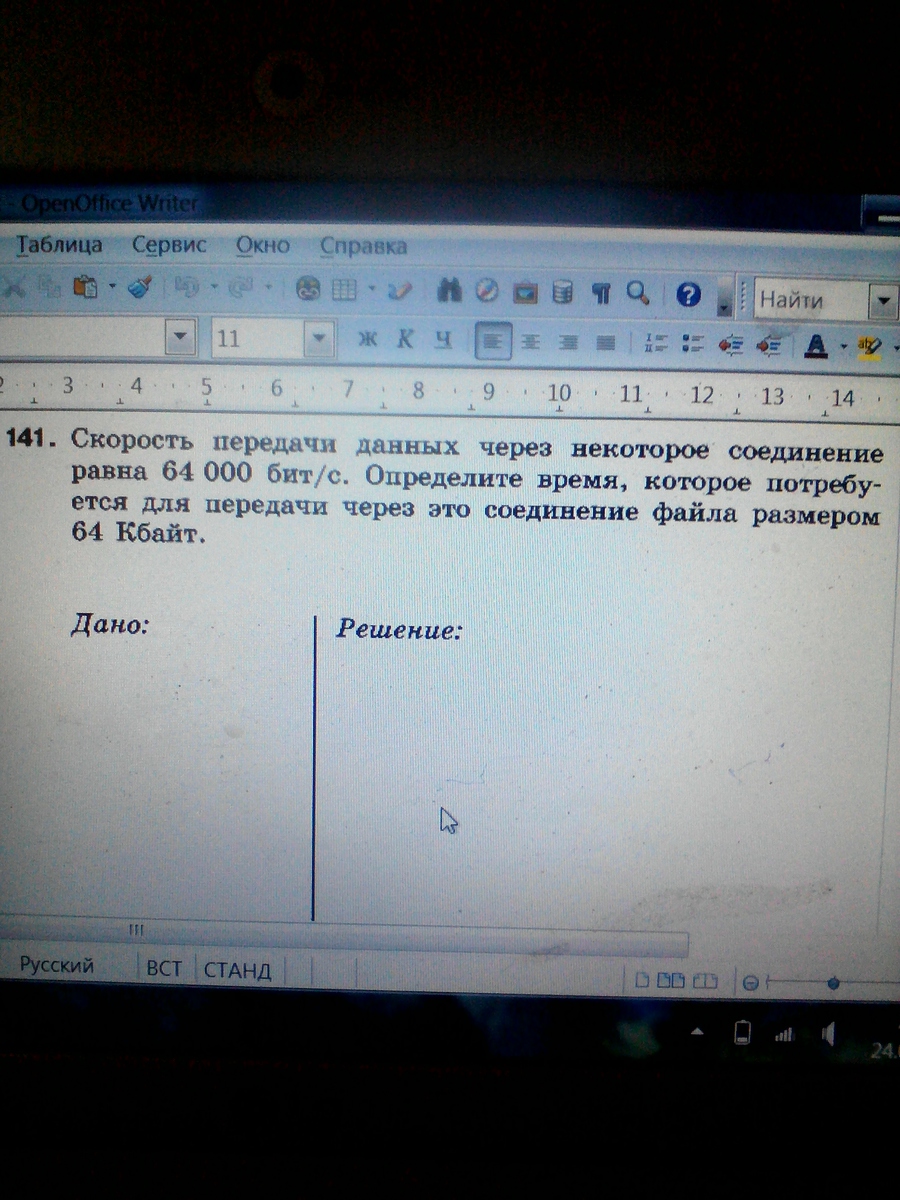Click the ВСТ insert mode status field
This screenshot has height=1200, width=900.
(x=164, y=969)
